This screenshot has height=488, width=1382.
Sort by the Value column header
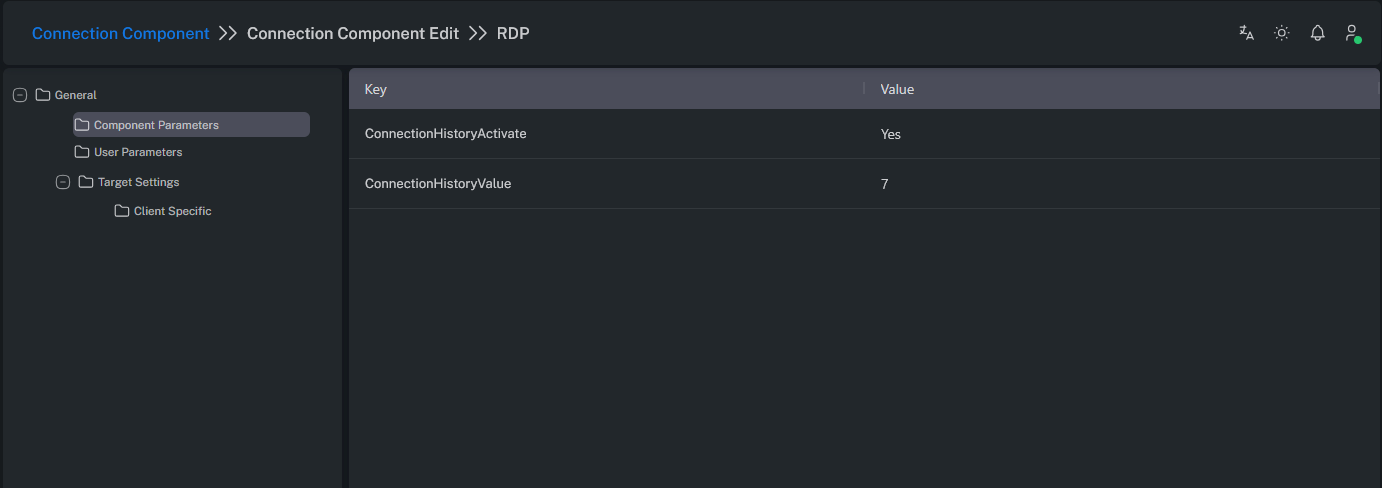(897, 89)
